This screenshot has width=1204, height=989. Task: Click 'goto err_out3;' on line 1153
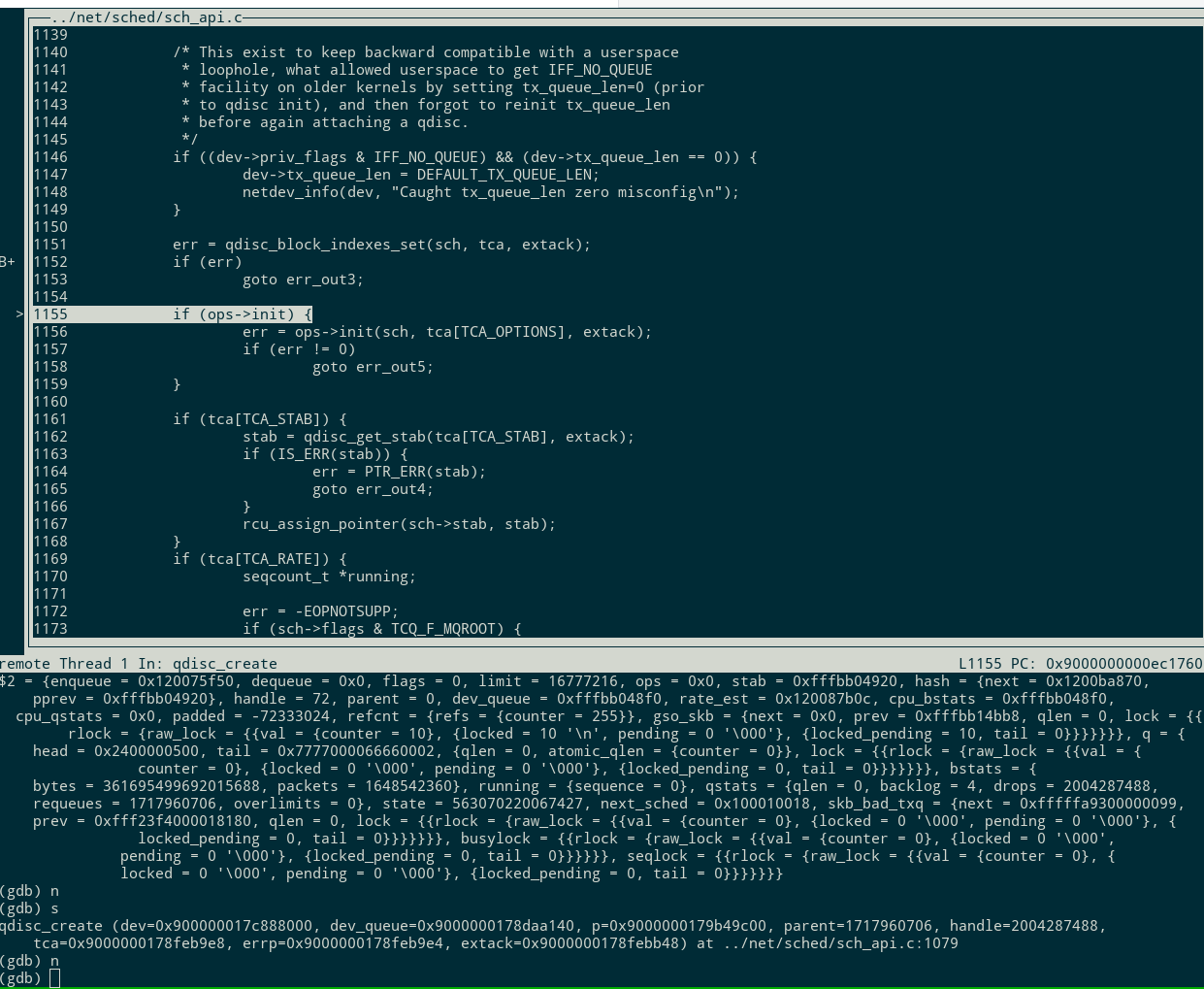pyautogui.click(x=303, y=280)
